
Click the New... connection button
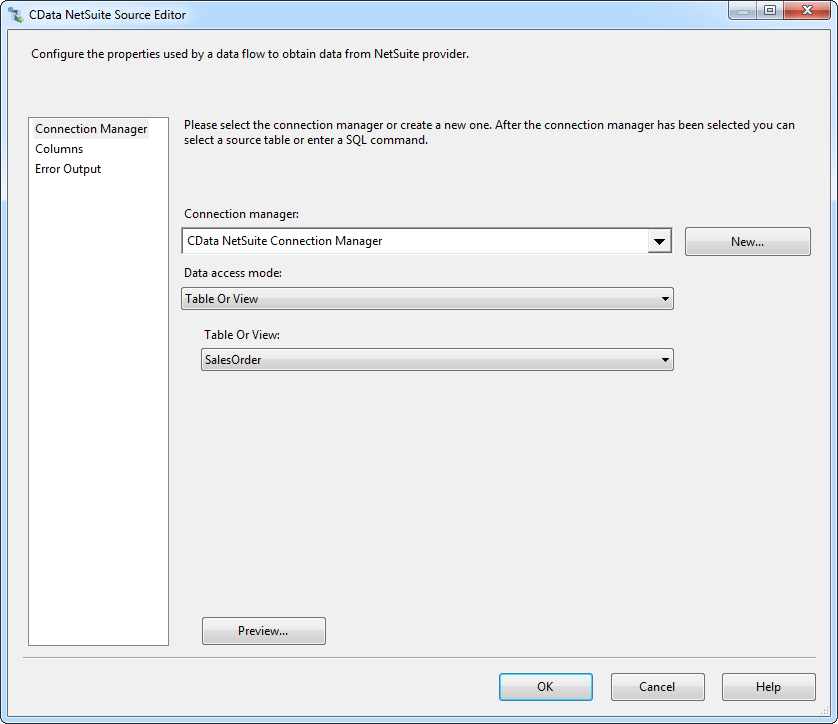point(747,242)
